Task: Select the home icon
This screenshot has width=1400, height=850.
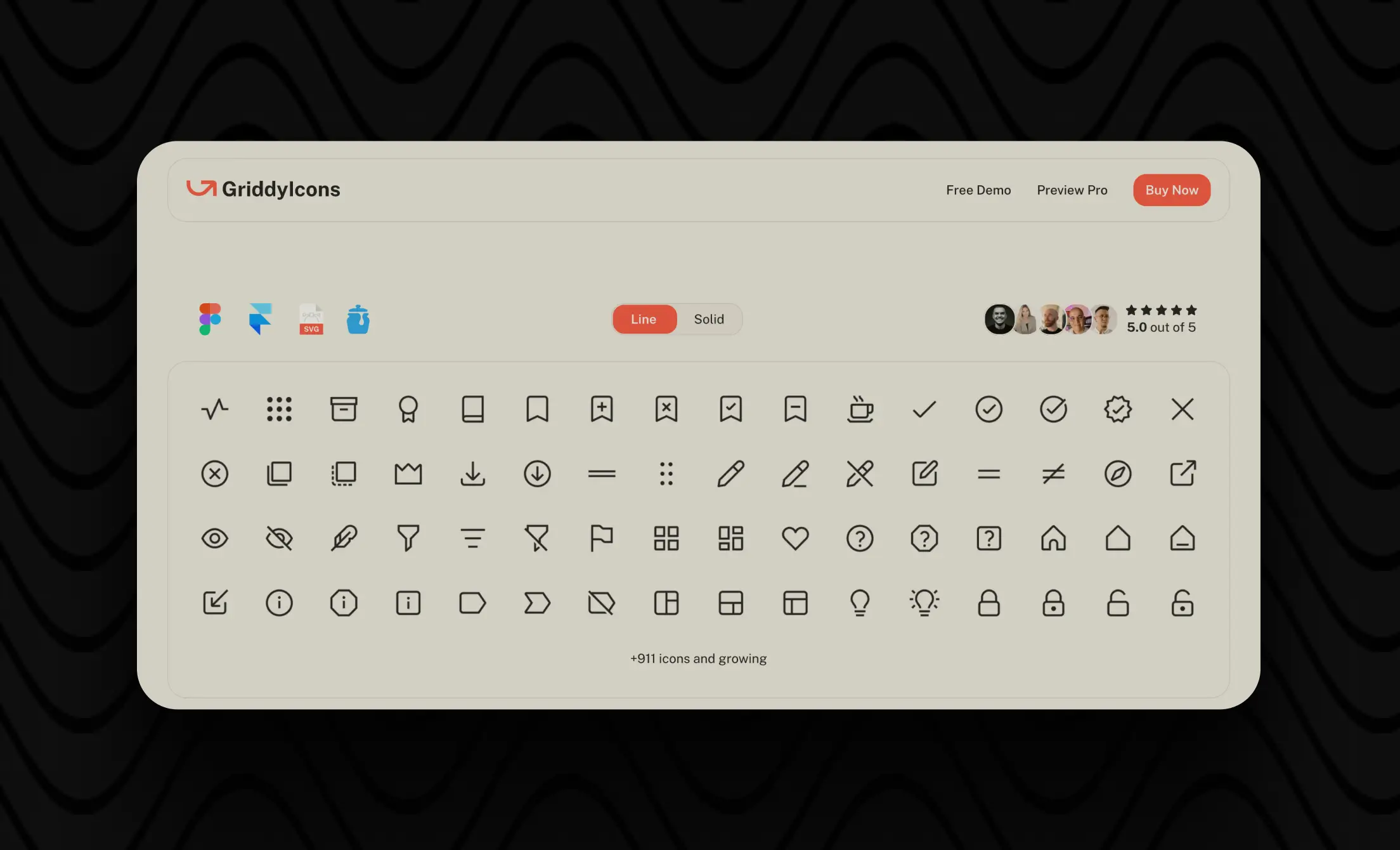Action: pyautogui.click(x=1053, y=537)
